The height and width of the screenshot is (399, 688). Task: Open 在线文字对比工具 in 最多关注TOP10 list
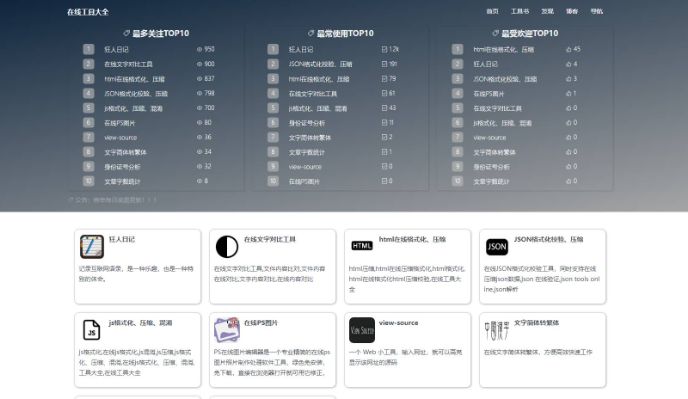point(128,64)
